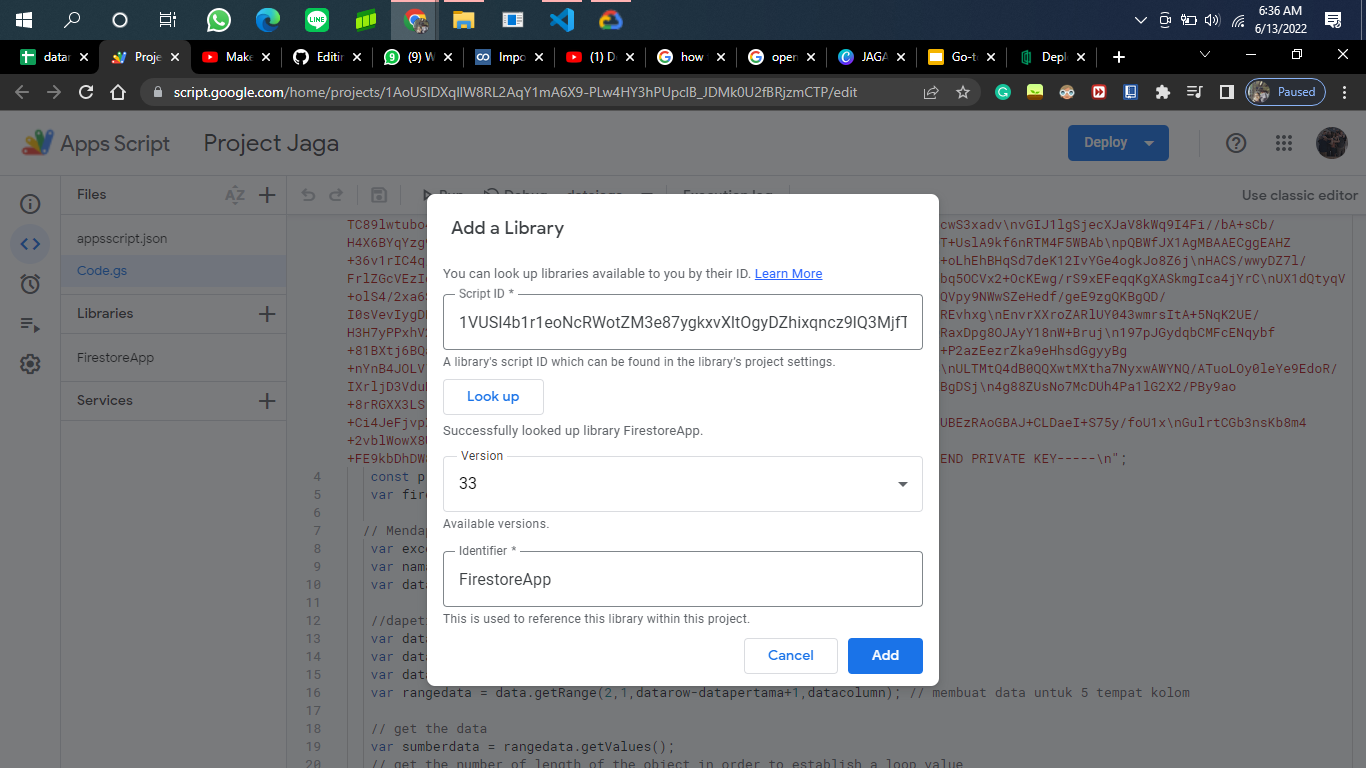This screenshot has height=768, width=1366.
Task: Bookmark this page with the star icon
Action: click(x=963, y=92)
